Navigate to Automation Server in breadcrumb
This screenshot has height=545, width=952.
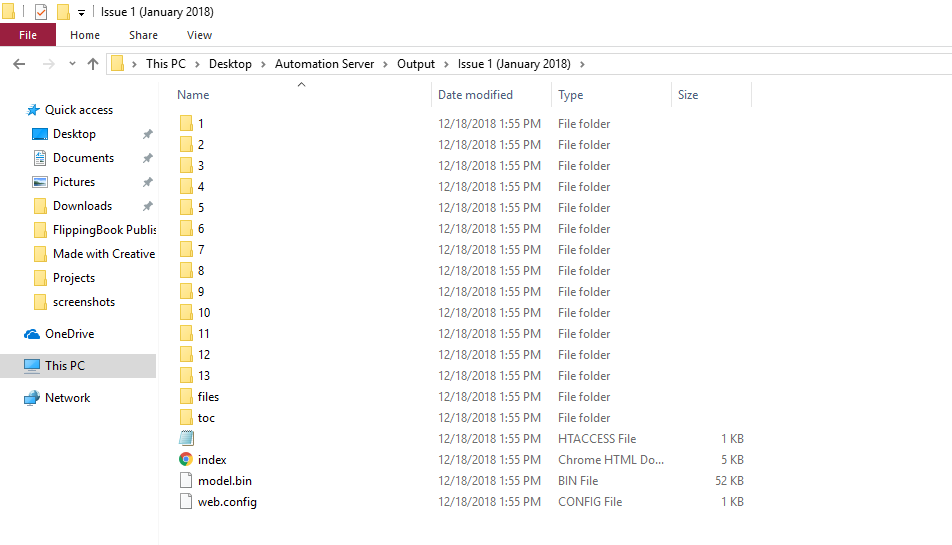[324, 64]
